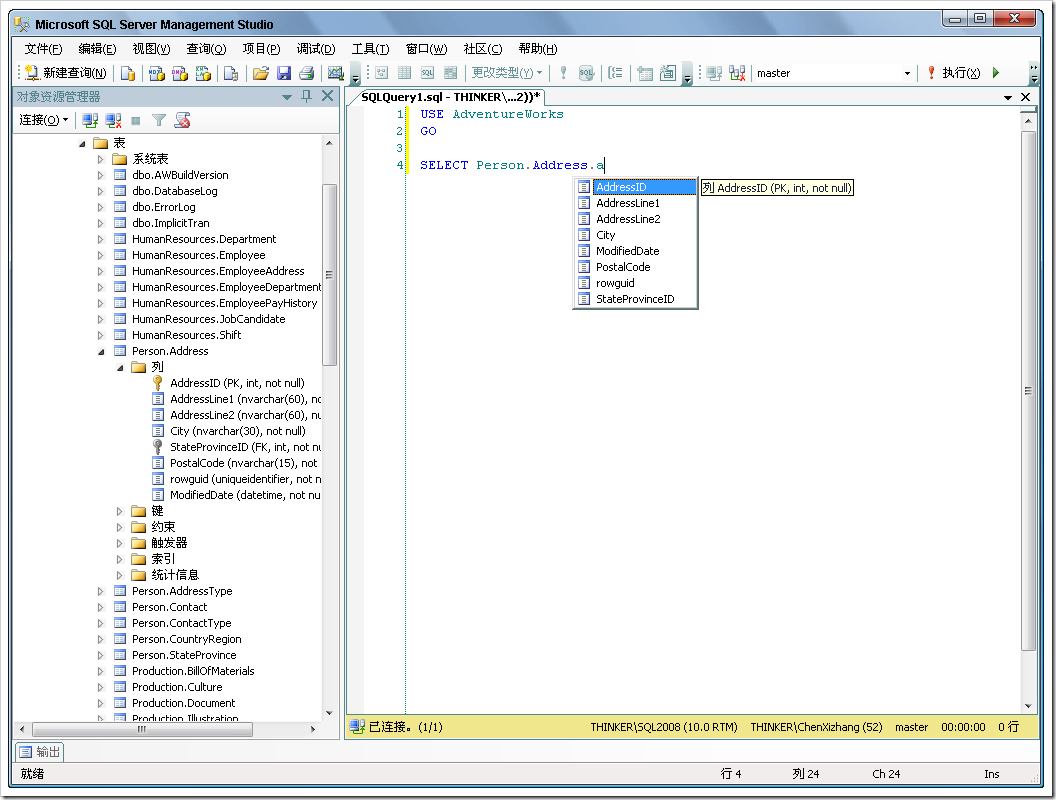Click the Object Explorer script-stop icon
1056x800 pixels.
pos(183,121)
